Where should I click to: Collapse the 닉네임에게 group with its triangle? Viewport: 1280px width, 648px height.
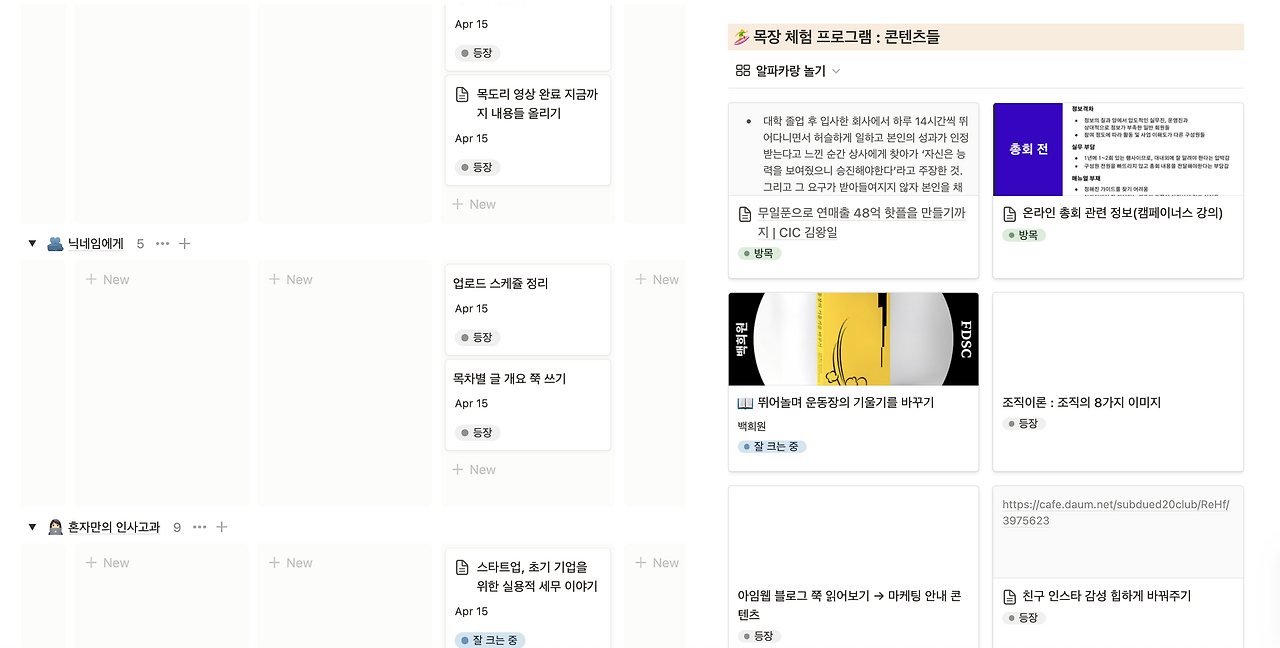31,243
